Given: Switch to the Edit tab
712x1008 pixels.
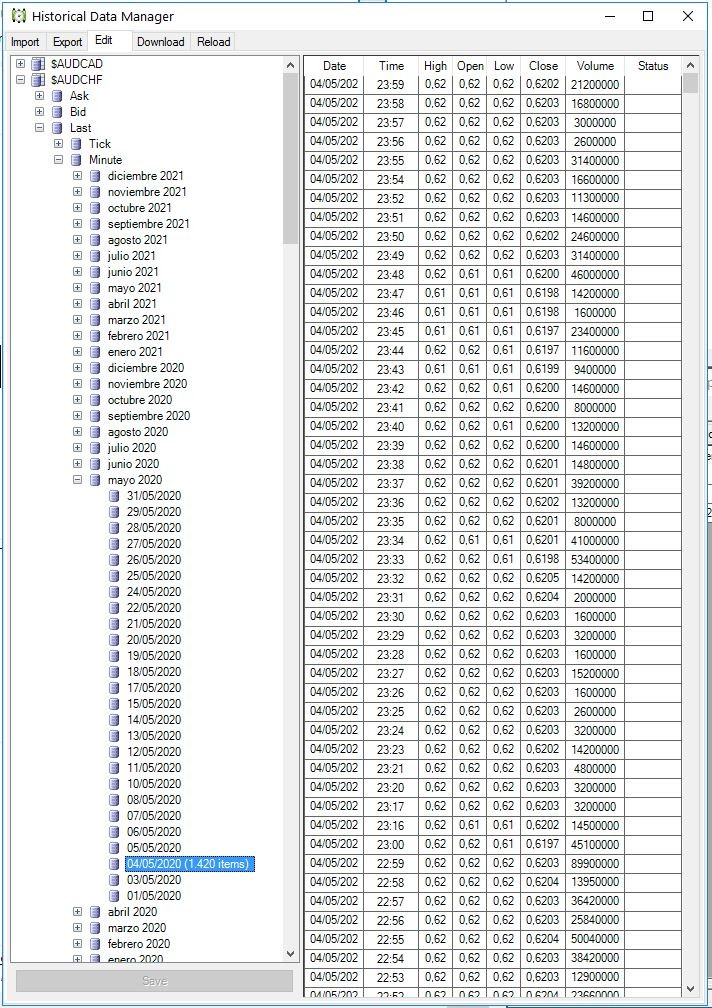Looking at the screenshot, I should (103, 40).
